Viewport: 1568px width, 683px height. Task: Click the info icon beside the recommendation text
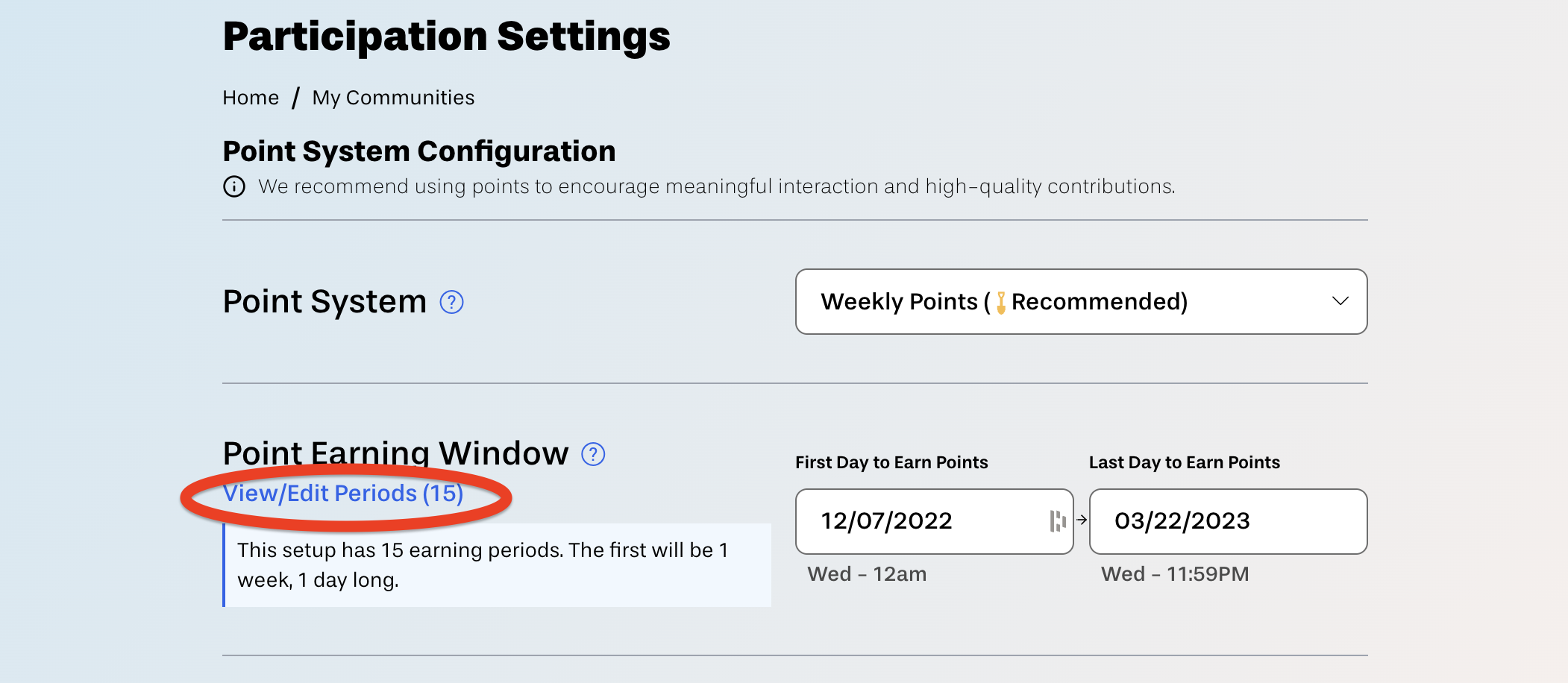click(x=234, y=186)
